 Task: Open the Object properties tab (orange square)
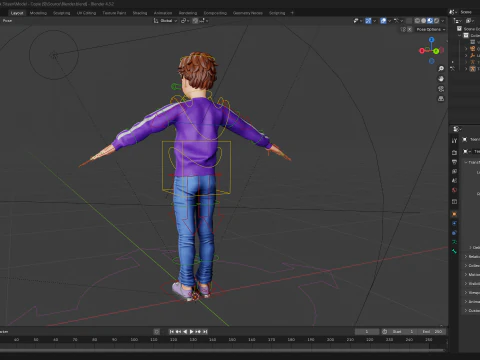(454, 214)
